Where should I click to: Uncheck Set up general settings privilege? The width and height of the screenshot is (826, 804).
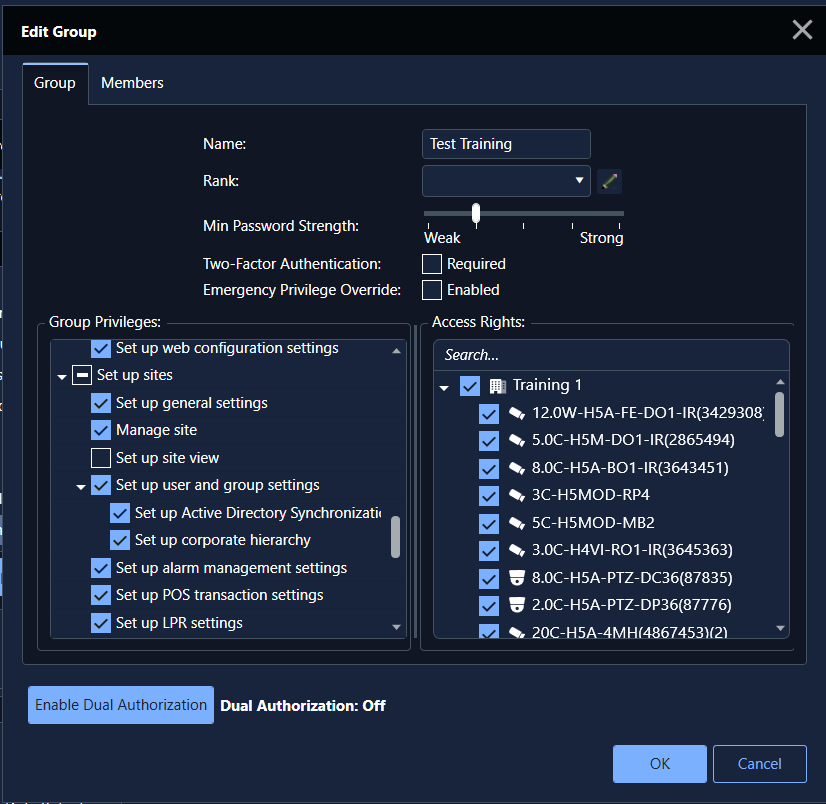[101, 403]
